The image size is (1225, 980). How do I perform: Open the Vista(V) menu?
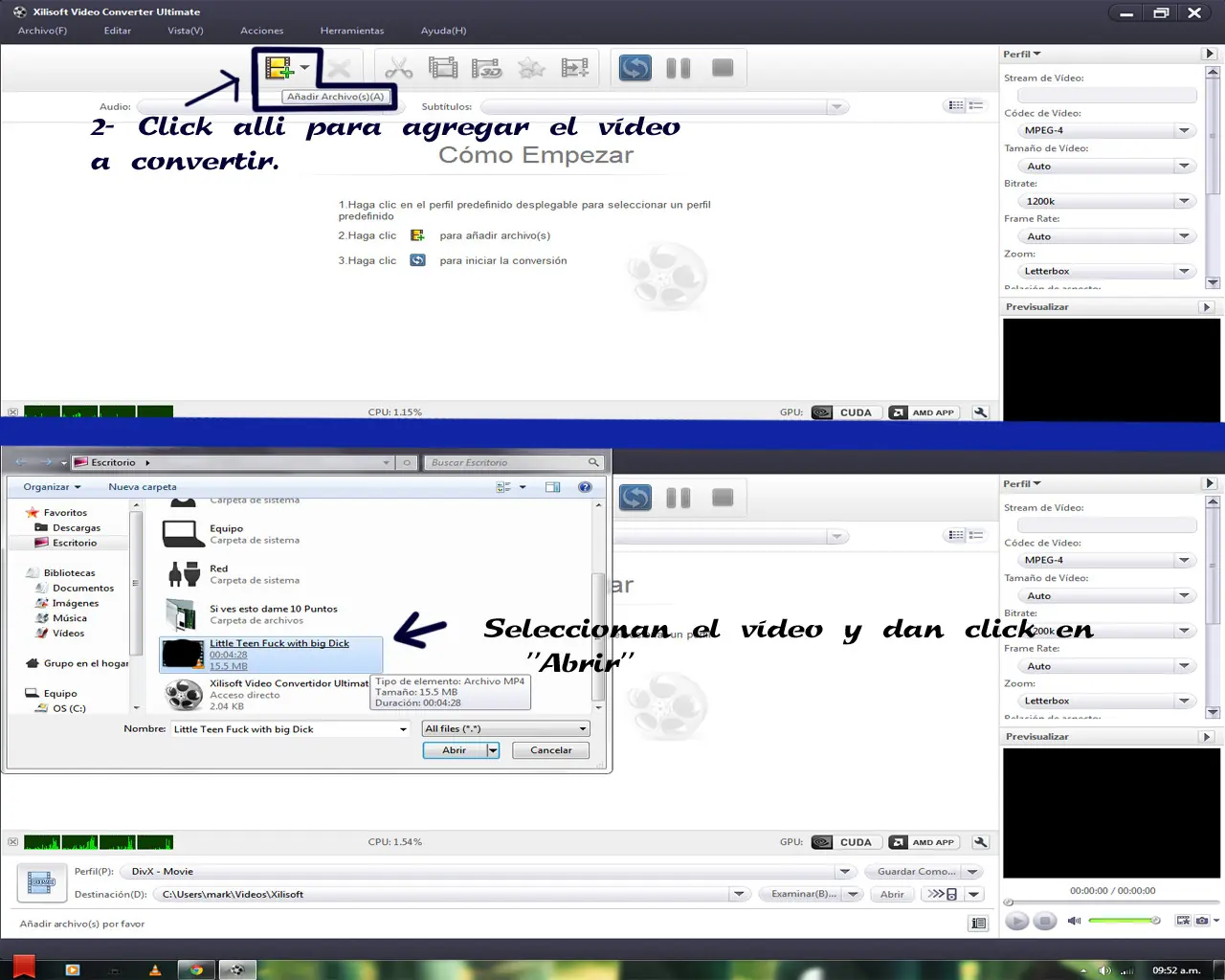pyautogui.click(x=186, y=31)
